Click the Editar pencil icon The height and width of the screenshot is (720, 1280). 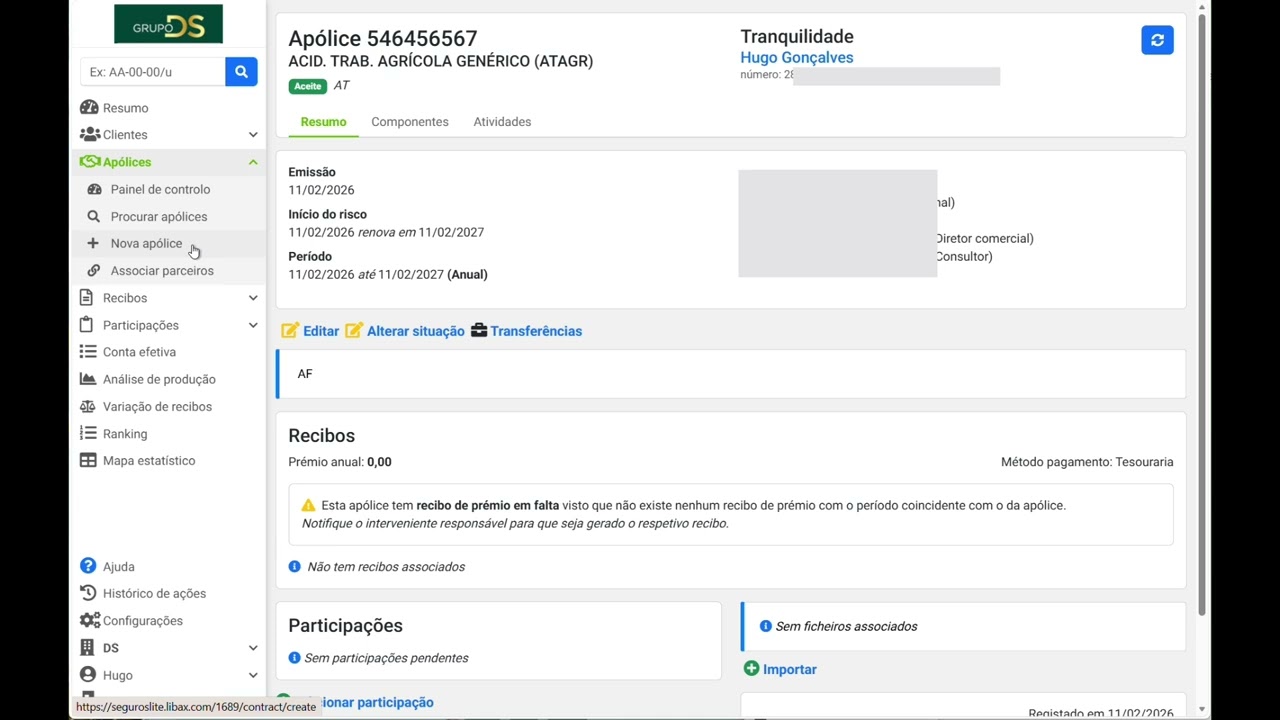click(290, 331)
